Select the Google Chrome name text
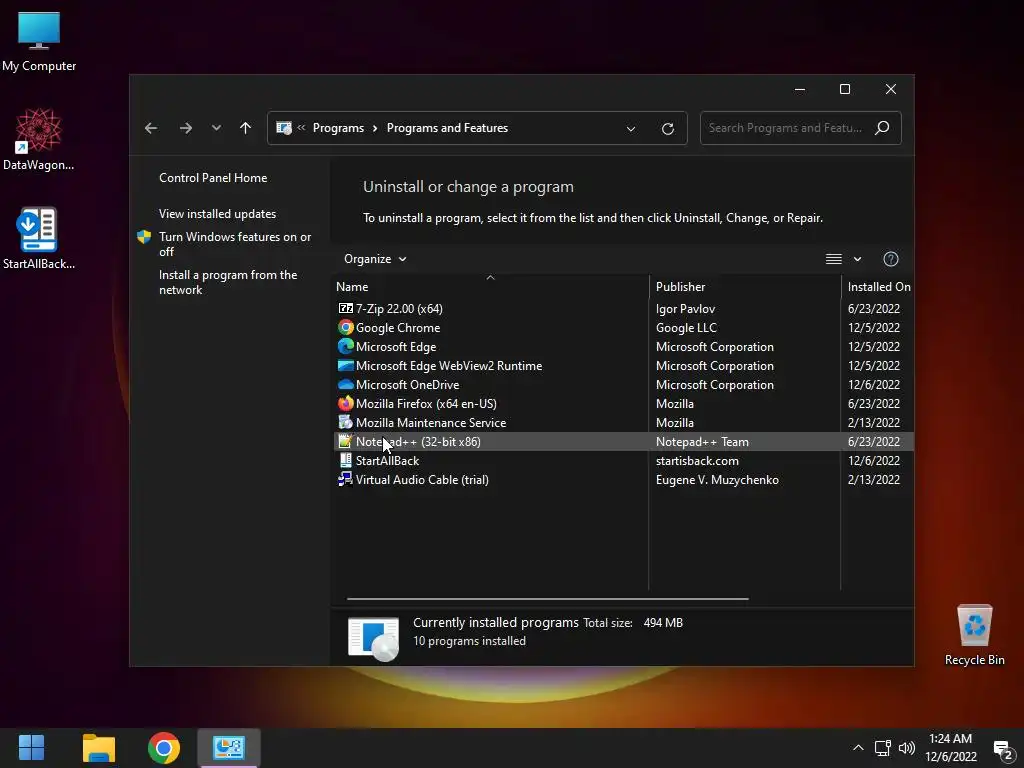Image resolution: width=1024 pixels, height=768 pixels. (x=398, y=327)
